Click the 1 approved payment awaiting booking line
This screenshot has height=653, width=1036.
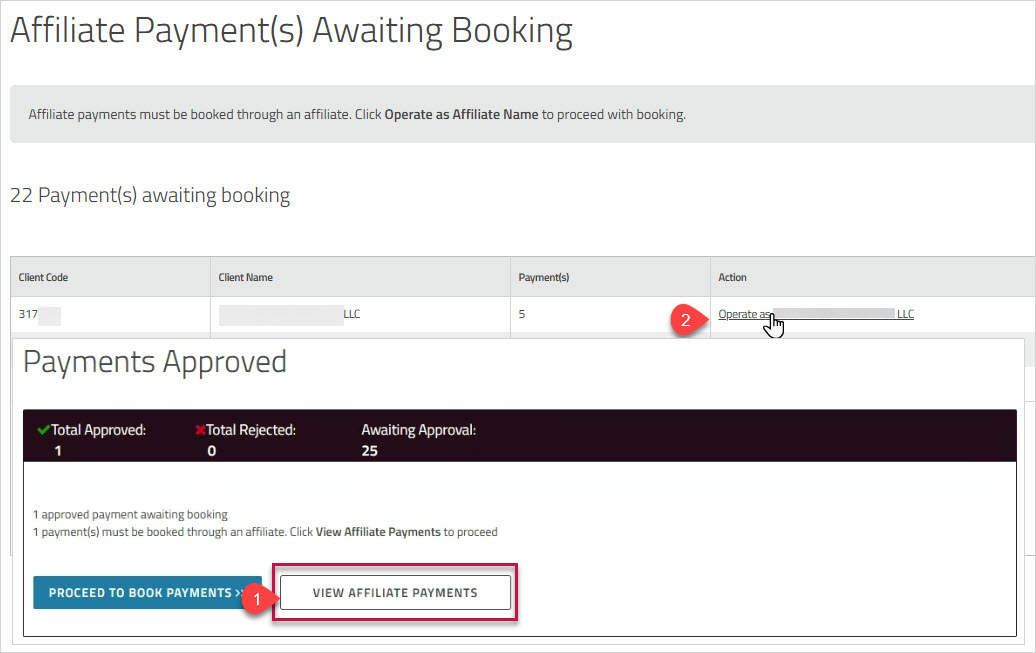130,515
